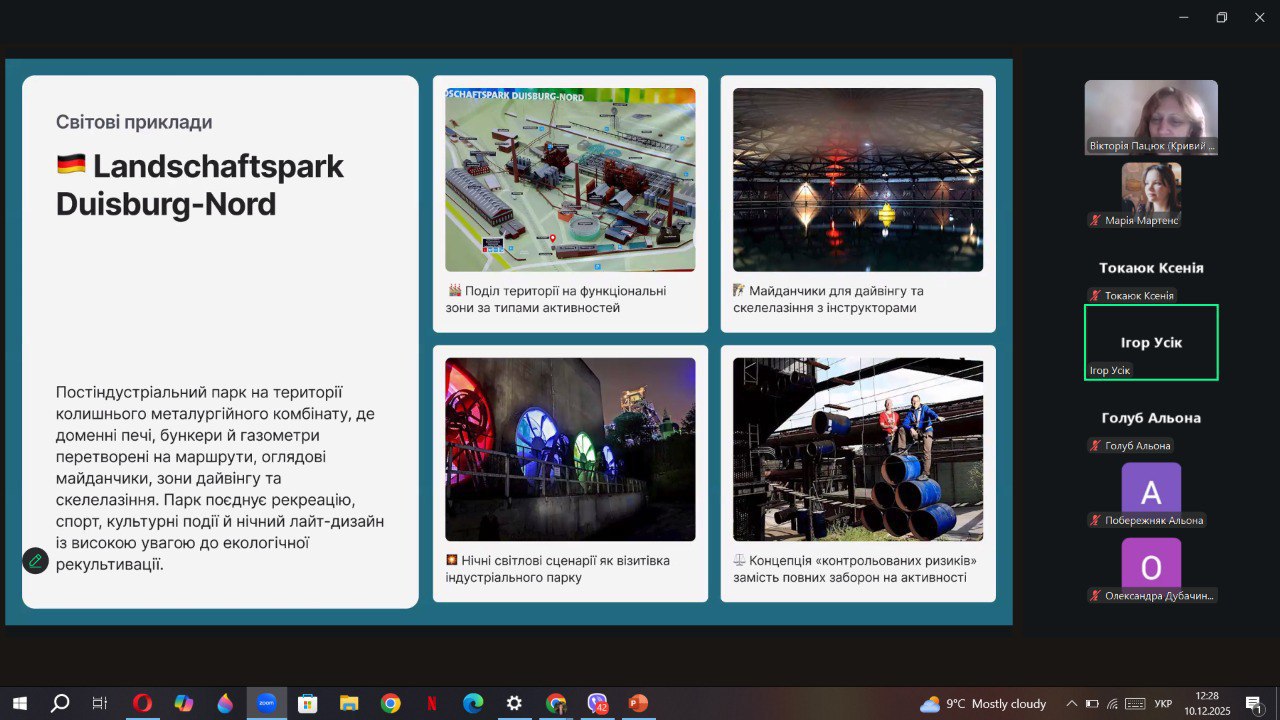
Task: Open the notification center with 1 alert
Action: (x=1253, y=703)
